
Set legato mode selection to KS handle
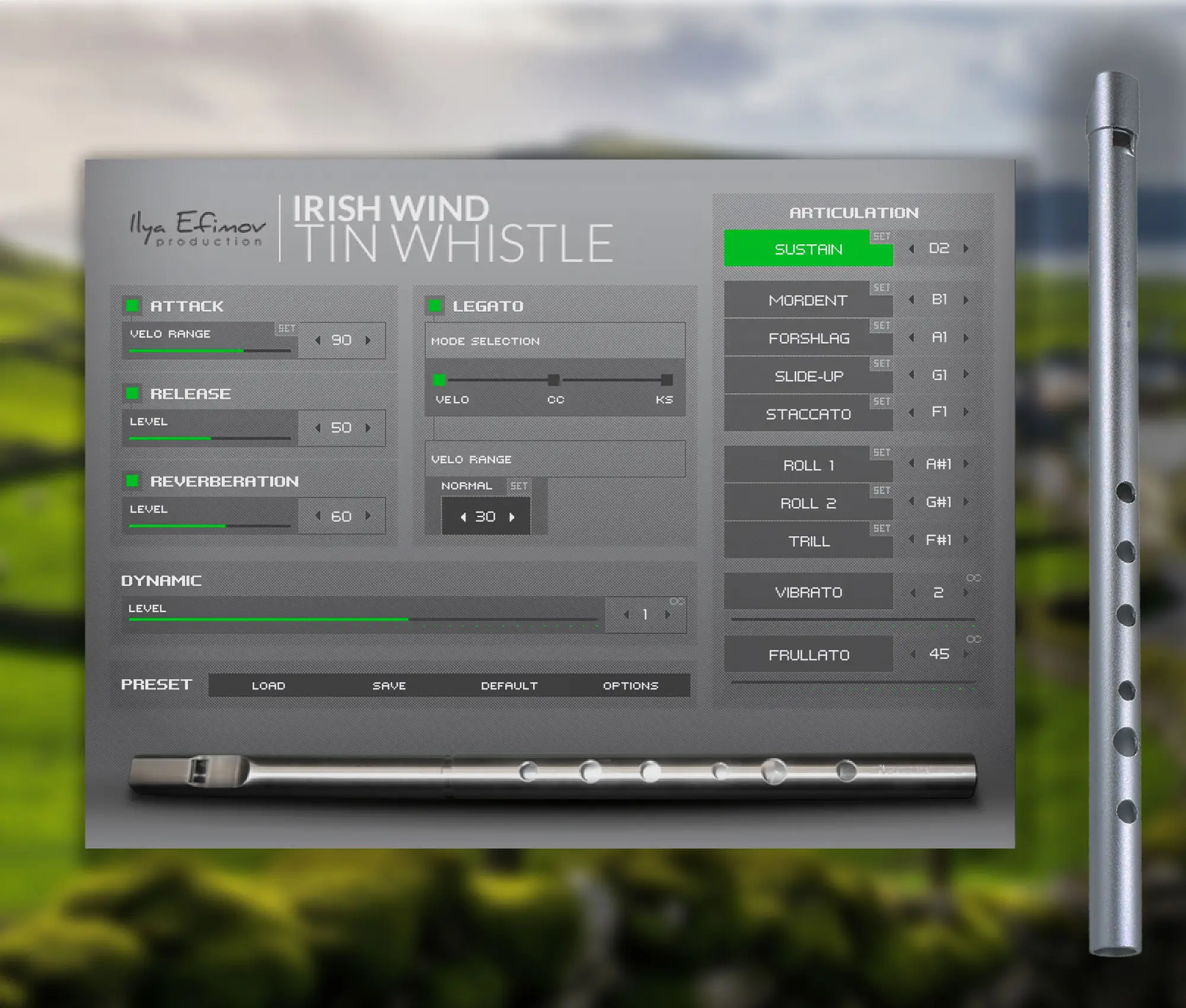[x=667, y=379]
